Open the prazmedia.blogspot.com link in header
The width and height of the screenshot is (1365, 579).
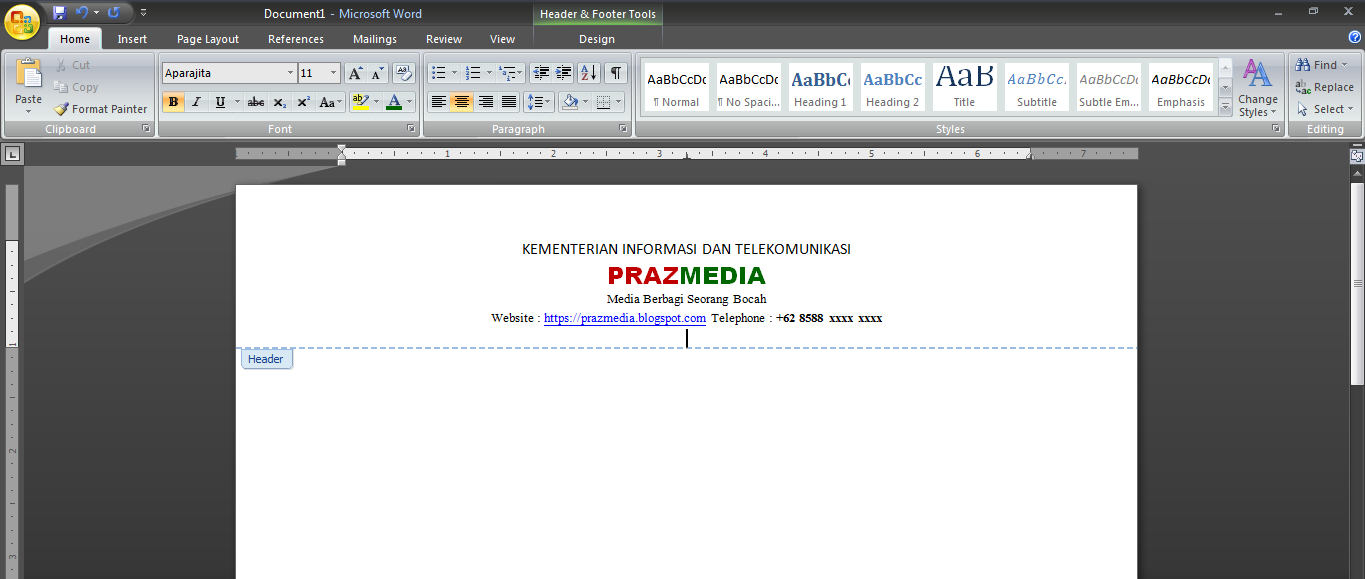click(x=625, y=318)
